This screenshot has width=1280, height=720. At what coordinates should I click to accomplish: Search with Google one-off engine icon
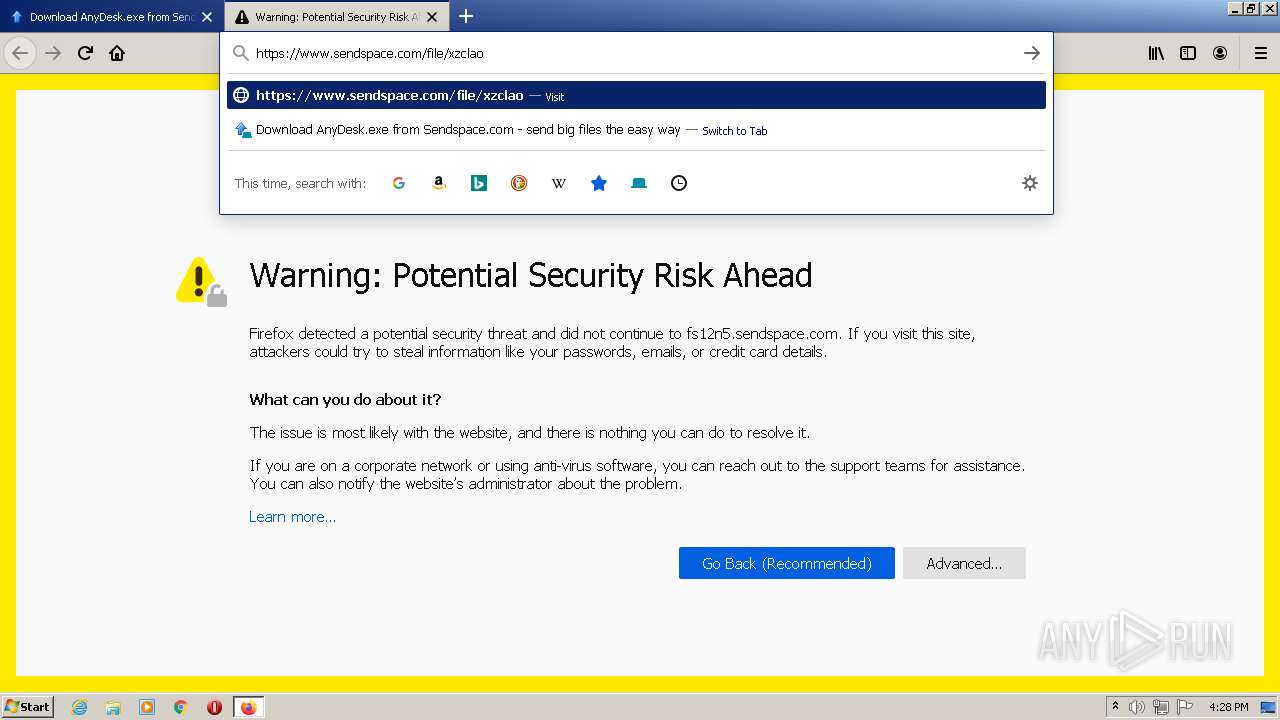pos(399,183)
